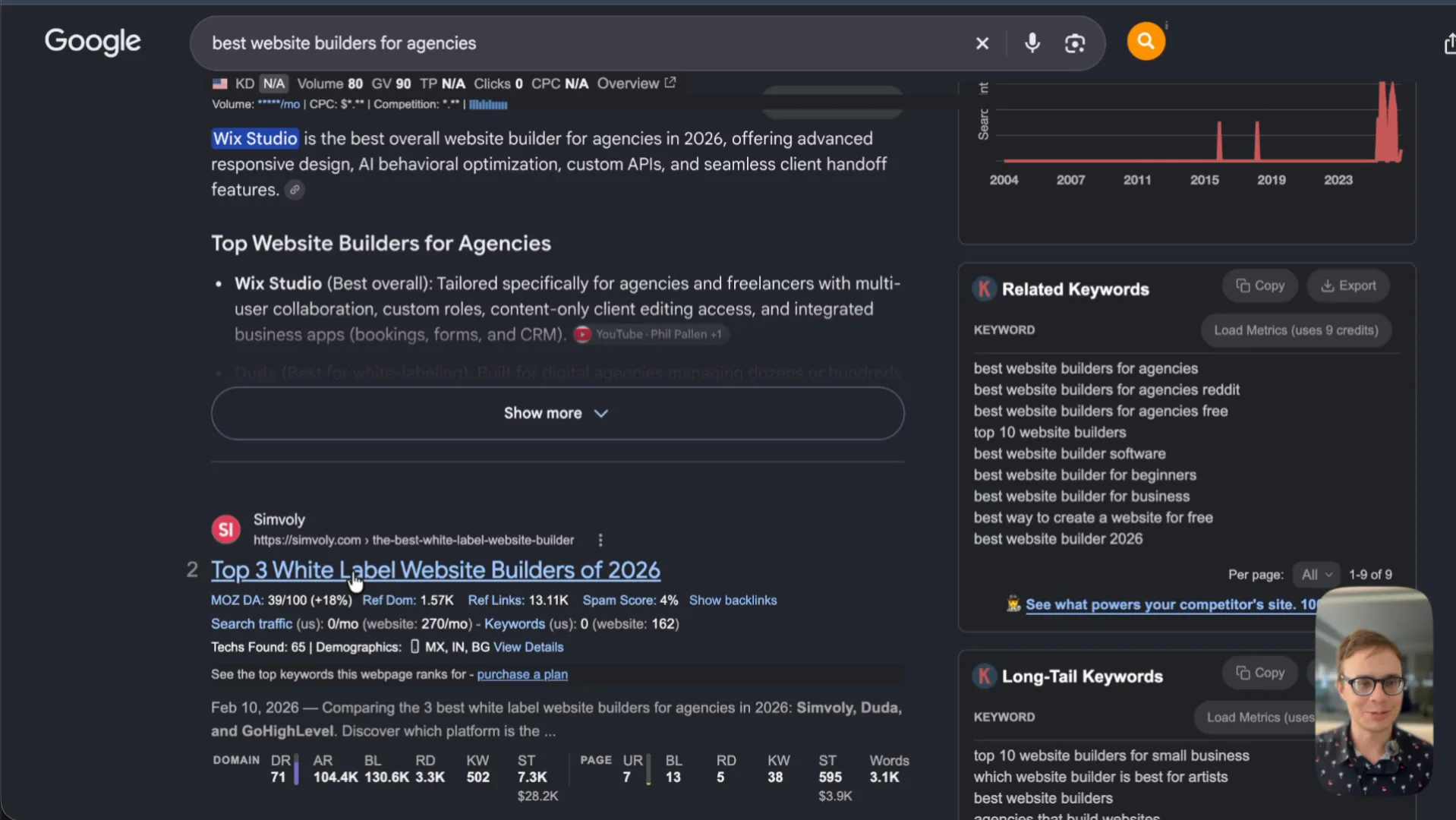Click the highlighted 'Wix Studio' text
1456x820 pixels.
coord(254,139)
